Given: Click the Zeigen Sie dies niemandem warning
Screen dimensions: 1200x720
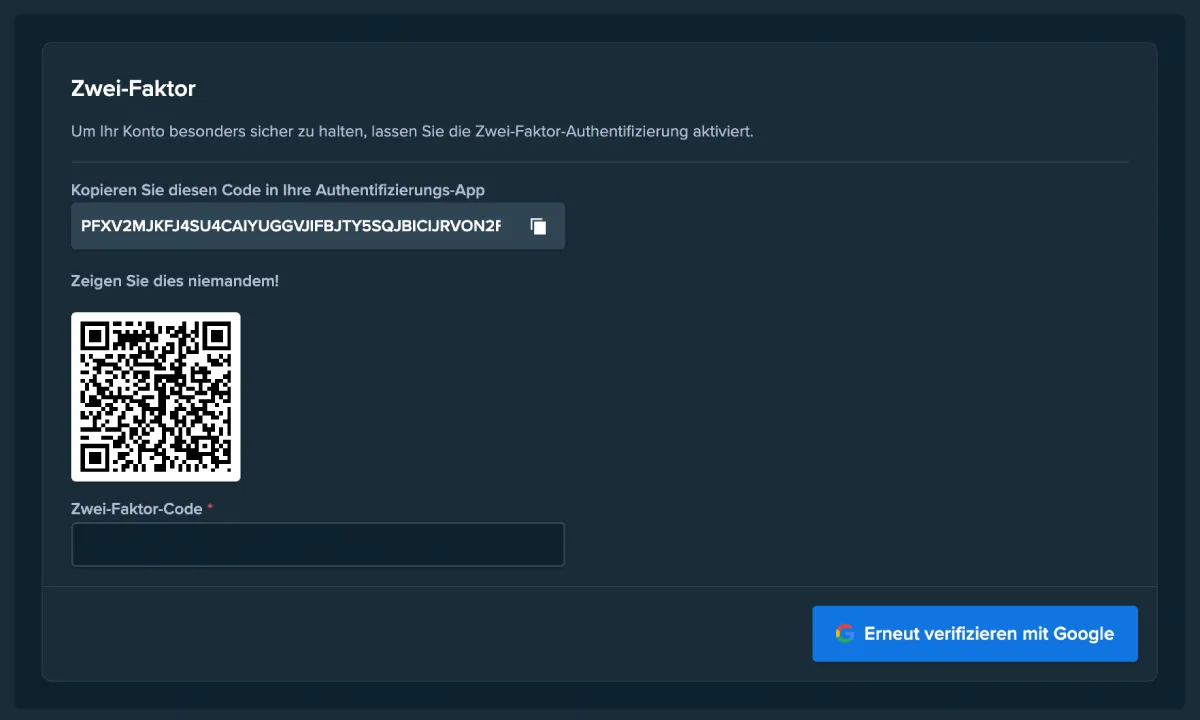Looking at the screenshot, I should coord(175,281).
